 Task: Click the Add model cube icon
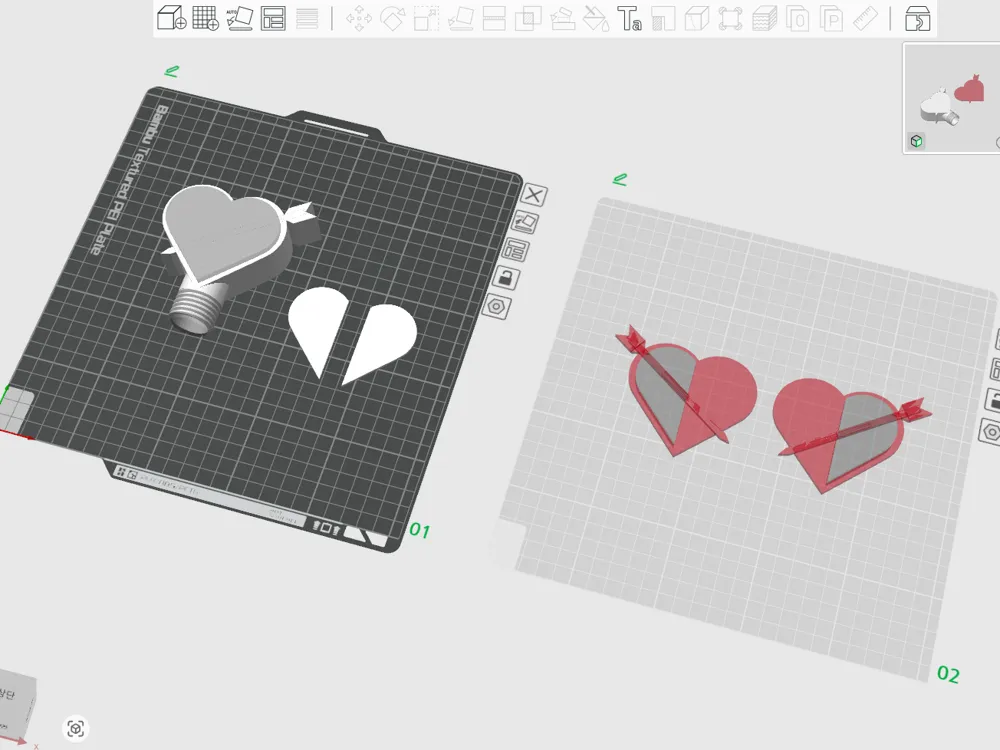(172, 18)
